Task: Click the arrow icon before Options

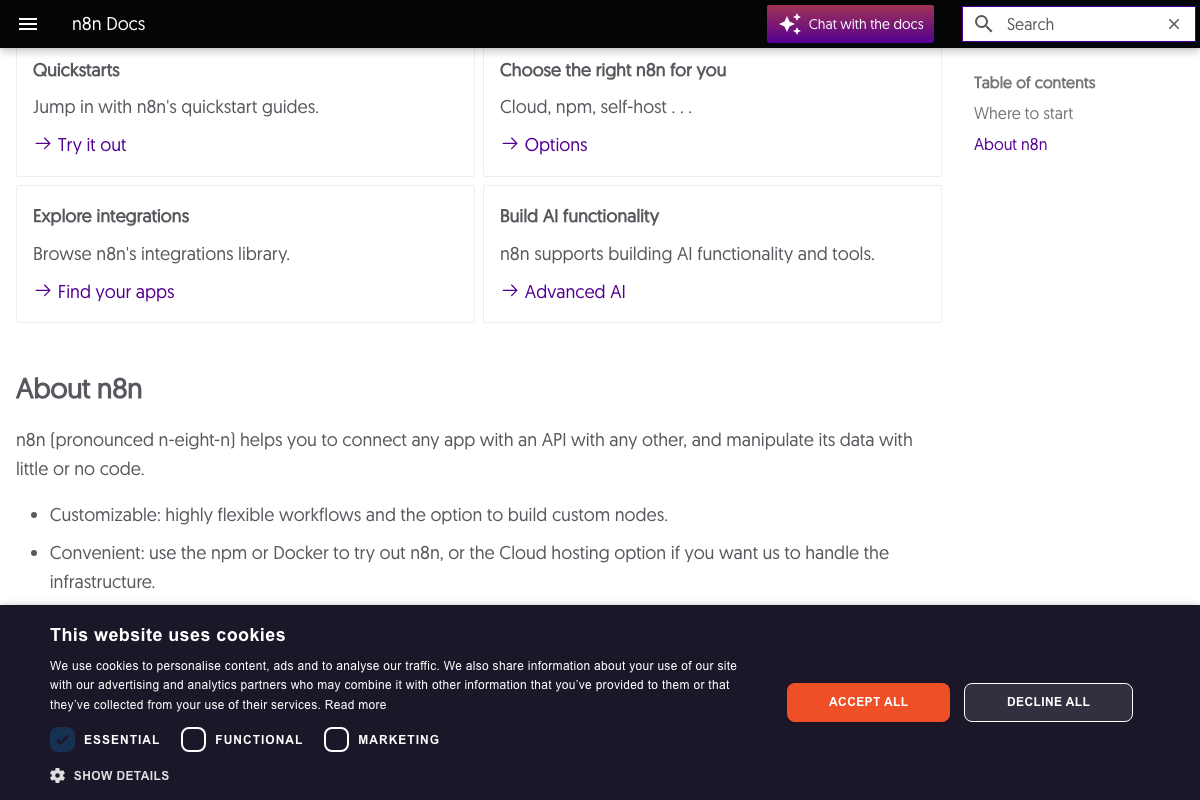Action: [x=510, y=144]
